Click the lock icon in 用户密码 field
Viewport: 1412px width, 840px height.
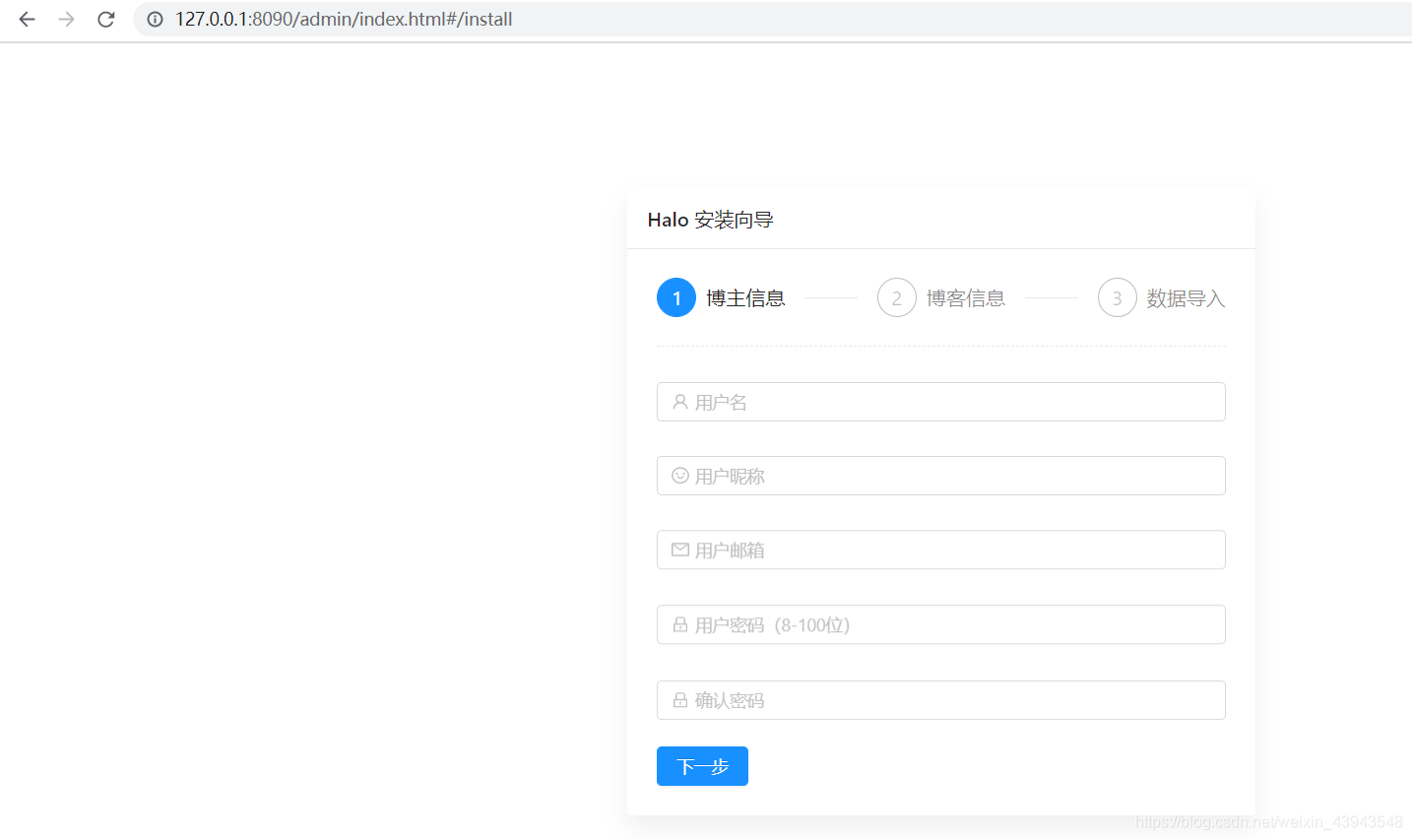point(680,624)
